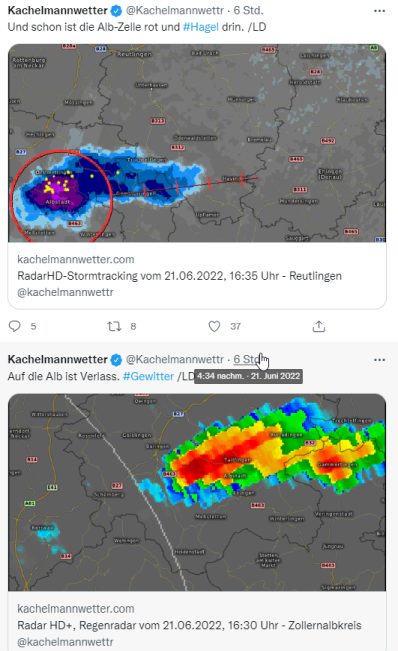The image size is (398, 651).
Task: Open the #Gewitter hashtag link
Action: [148, 376]
